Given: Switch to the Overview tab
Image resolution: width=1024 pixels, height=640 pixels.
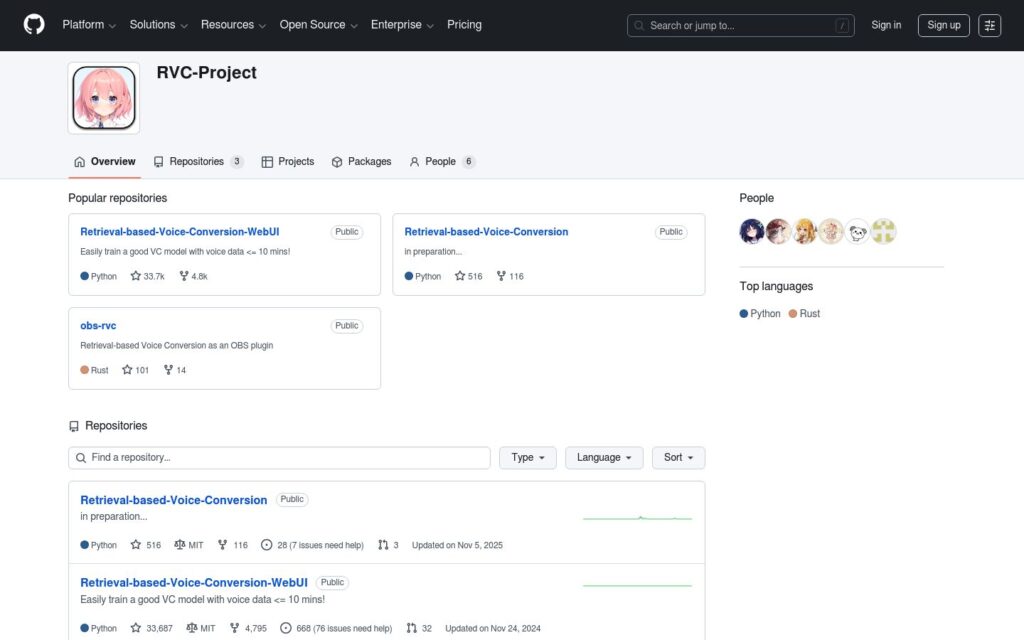Looking at the screenshot, I should (x=104, y=162).
